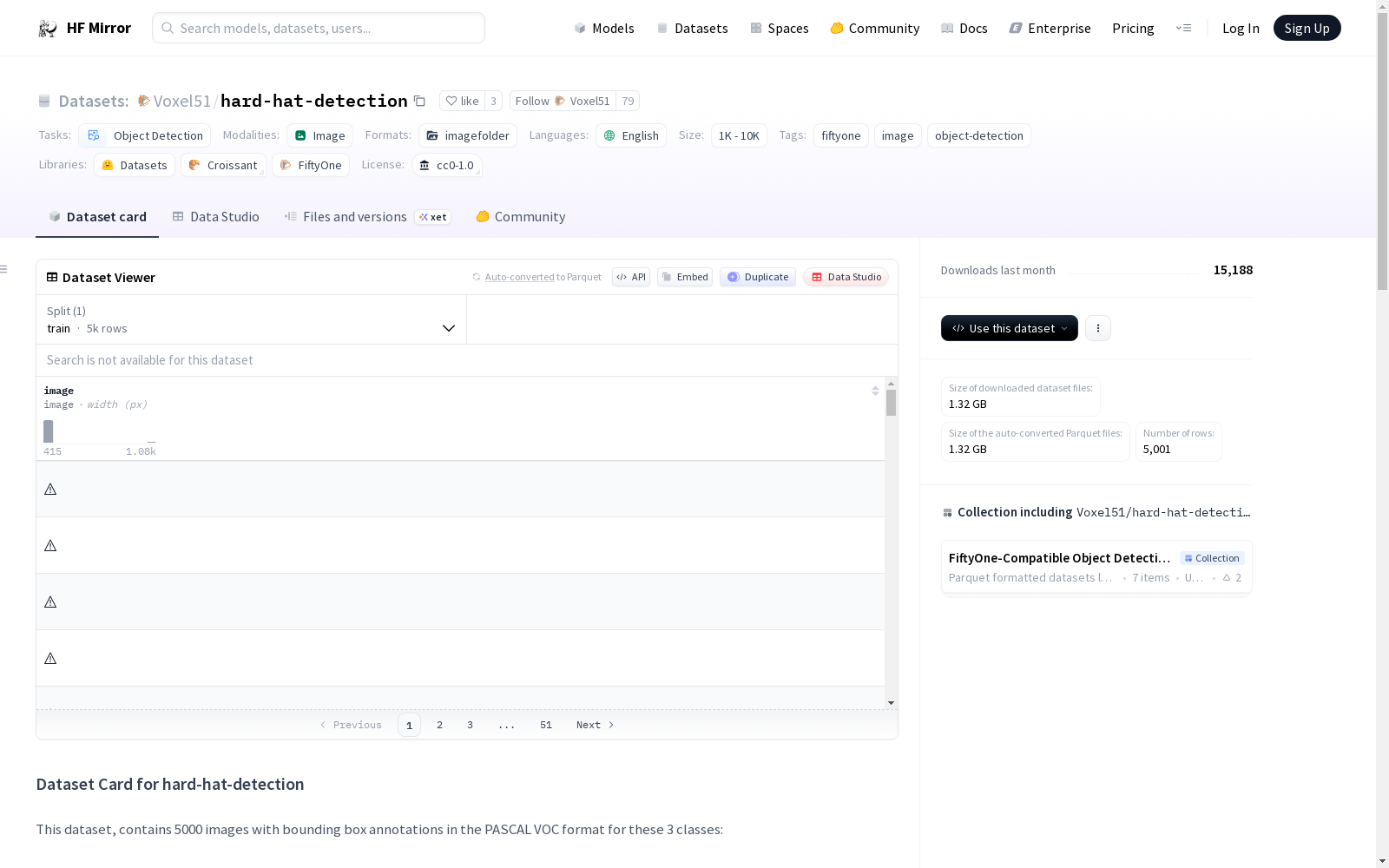
Task: Click the Dataset Viewer table icon
Action: coord(52,277)
